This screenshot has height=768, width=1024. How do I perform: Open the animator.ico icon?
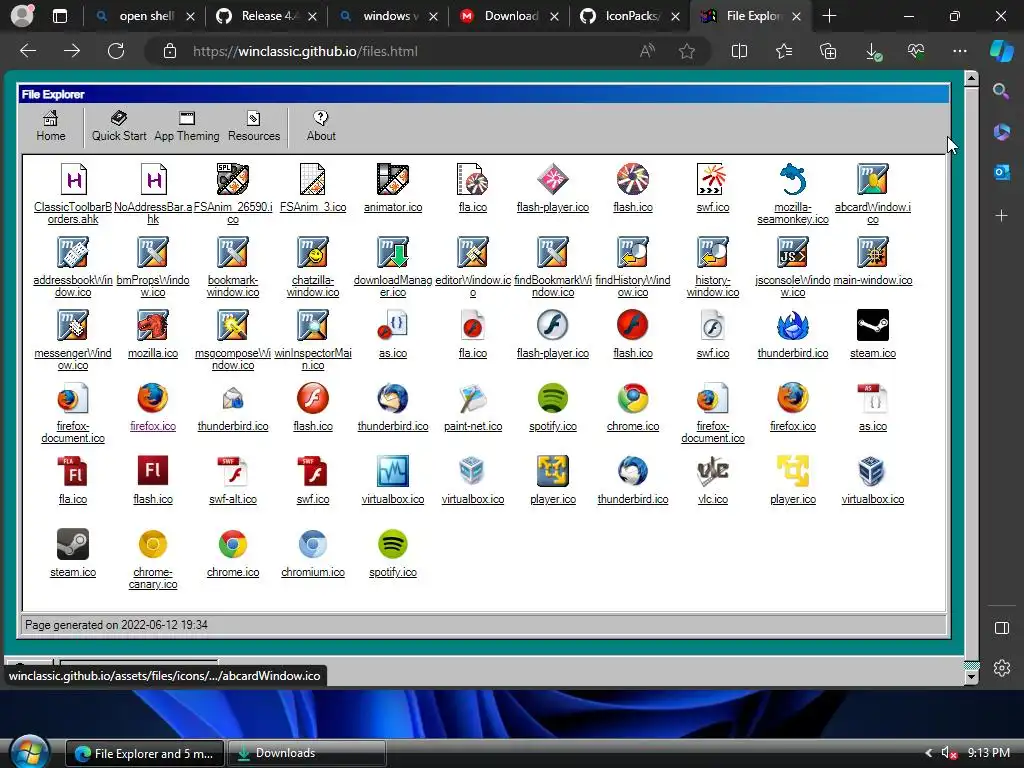pyautogui.click(x=393, y=180)
